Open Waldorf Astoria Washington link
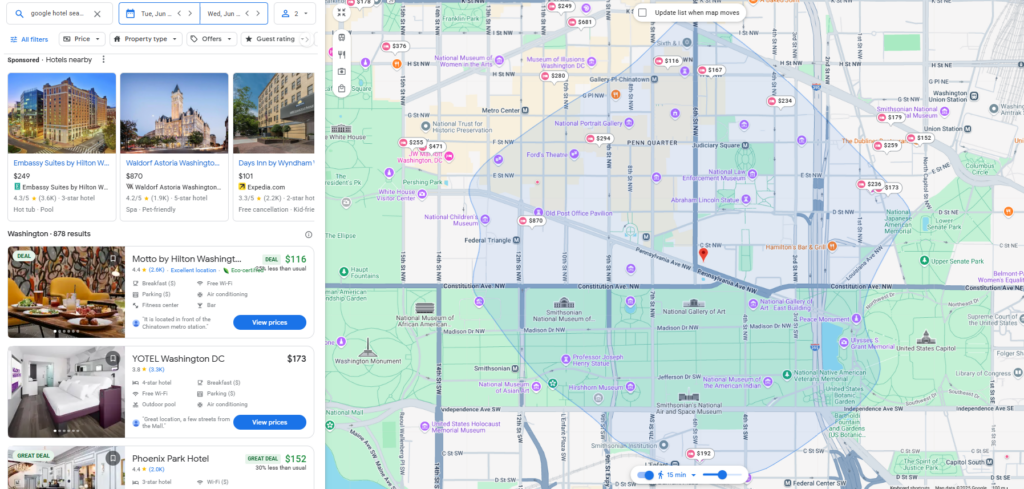The height and width of the screenshot is (489, 1024). (x=174, y=163)
